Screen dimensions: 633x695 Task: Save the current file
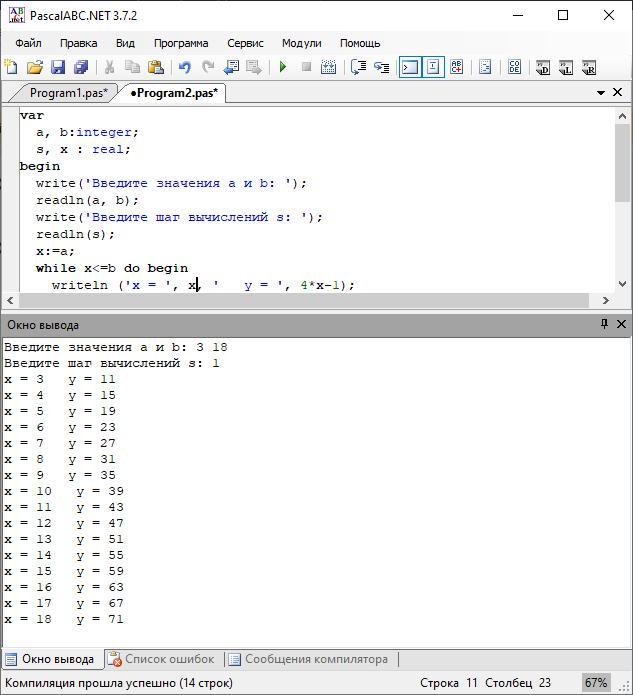58,67
